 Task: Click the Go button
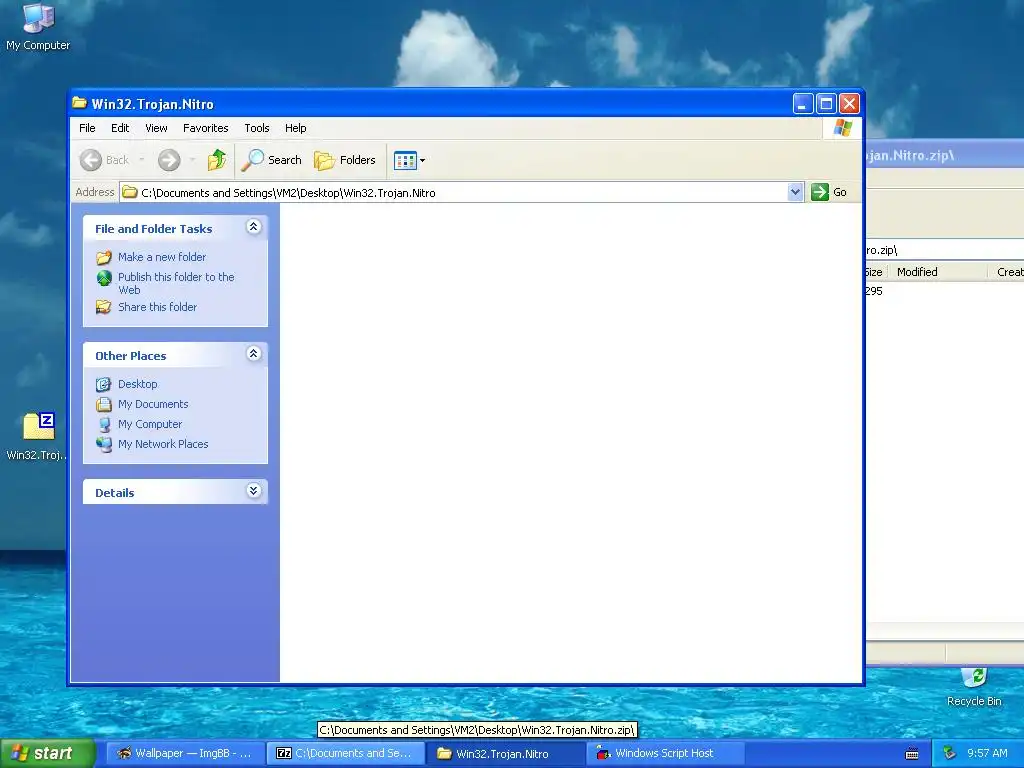point(829,192)
